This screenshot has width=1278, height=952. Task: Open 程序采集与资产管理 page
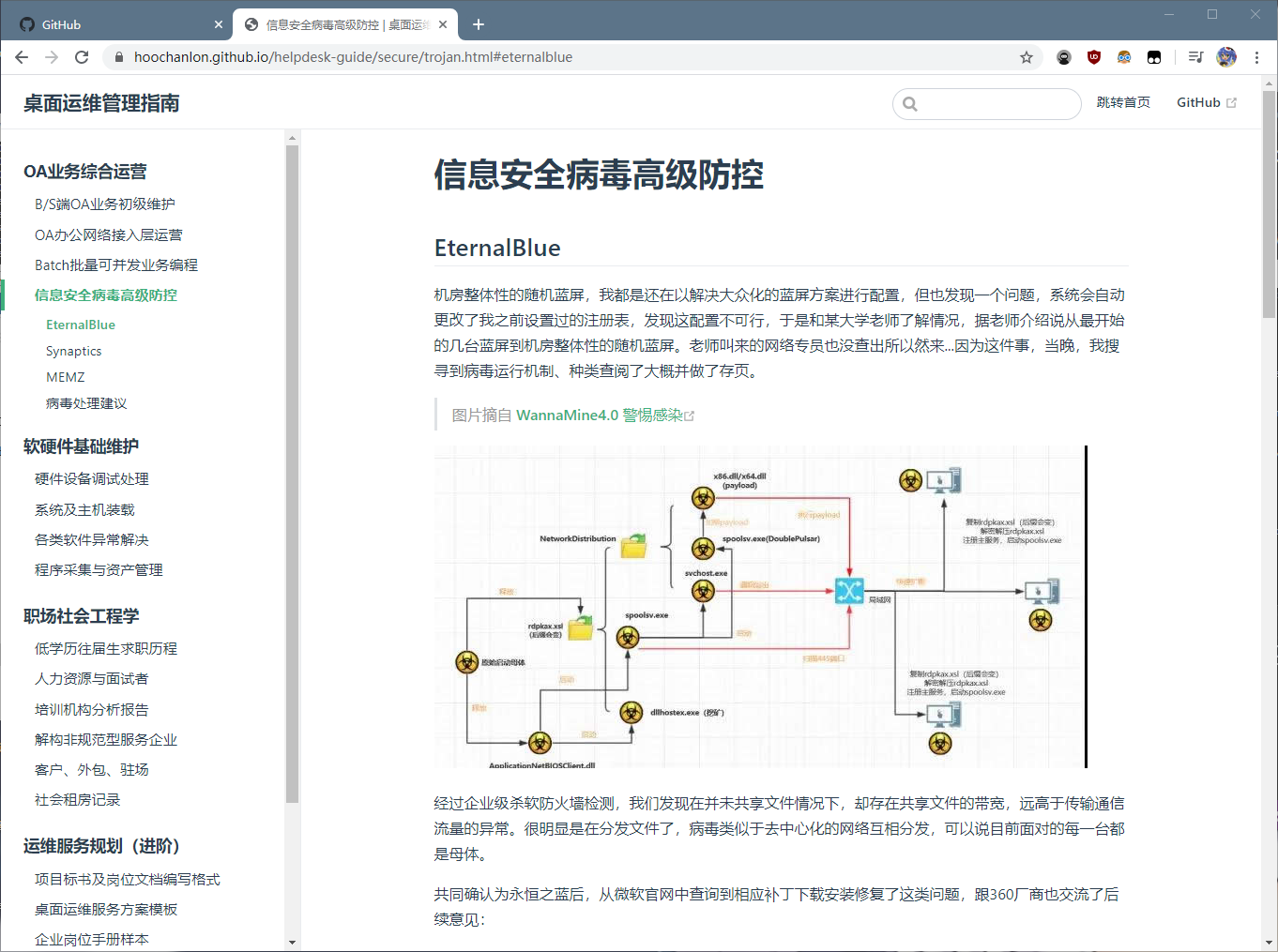click(x=99, y=569)
